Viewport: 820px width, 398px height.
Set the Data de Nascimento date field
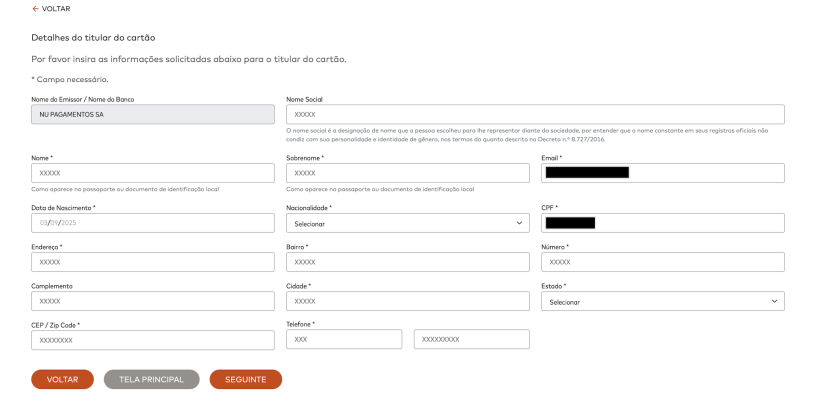pos(153,223)
